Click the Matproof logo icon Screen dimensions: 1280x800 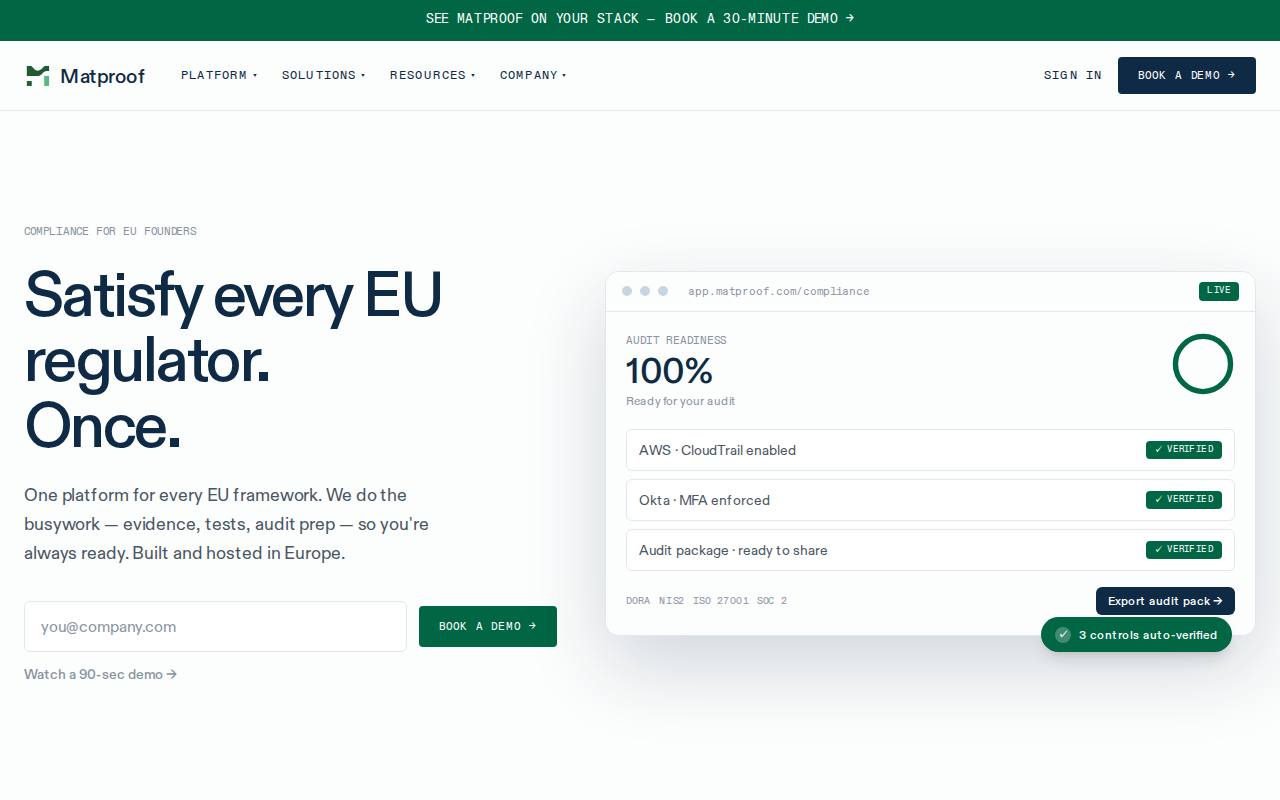[x=37, y=76]
